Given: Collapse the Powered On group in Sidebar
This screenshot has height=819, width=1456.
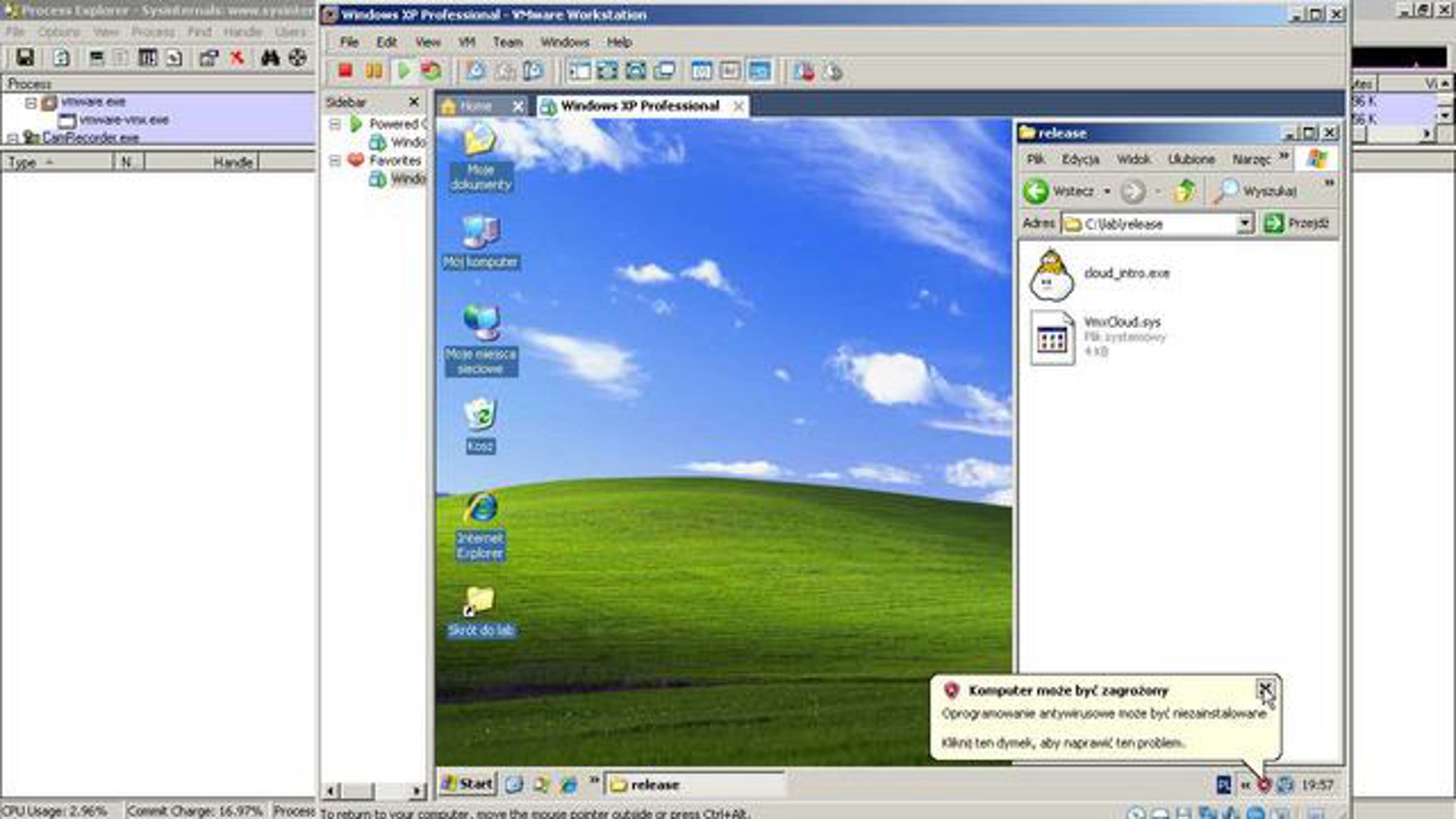Looking at the screenshot, I should 334,124.
